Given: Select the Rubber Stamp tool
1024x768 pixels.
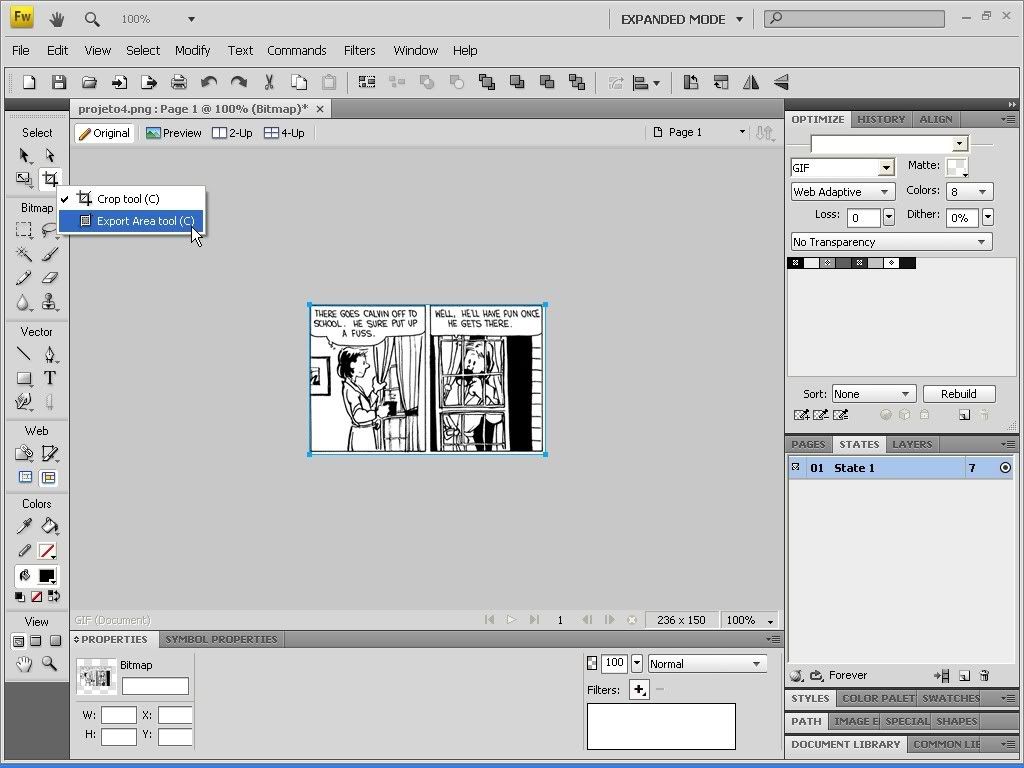Looking at the screenshot, I should point(50,302).
